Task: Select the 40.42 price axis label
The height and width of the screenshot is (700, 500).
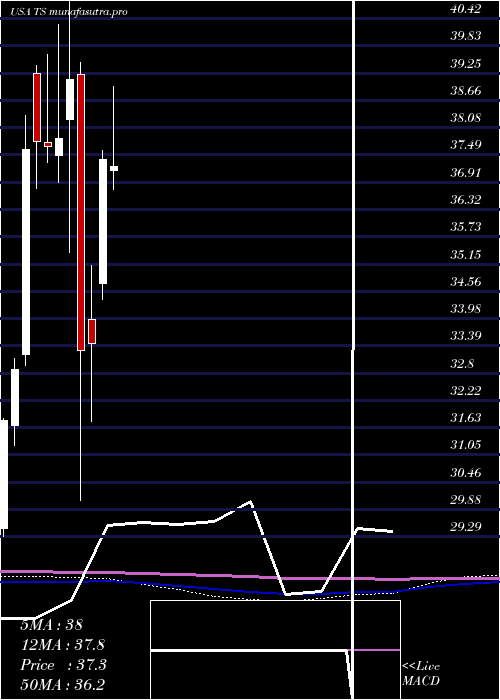Action: [466, 9]
